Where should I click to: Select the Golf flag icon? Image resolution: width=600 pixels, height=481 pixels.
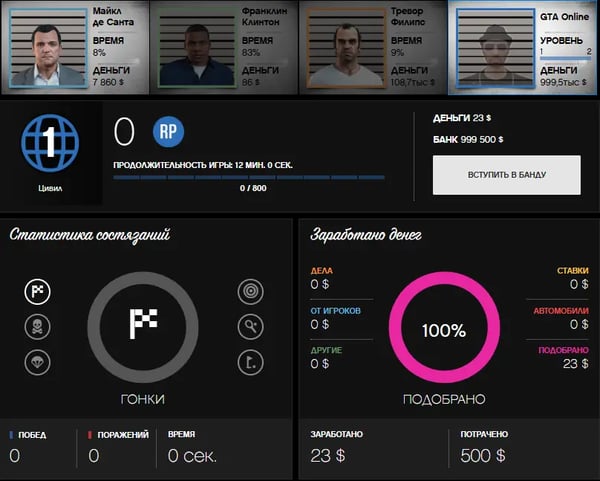click(251, 361)
